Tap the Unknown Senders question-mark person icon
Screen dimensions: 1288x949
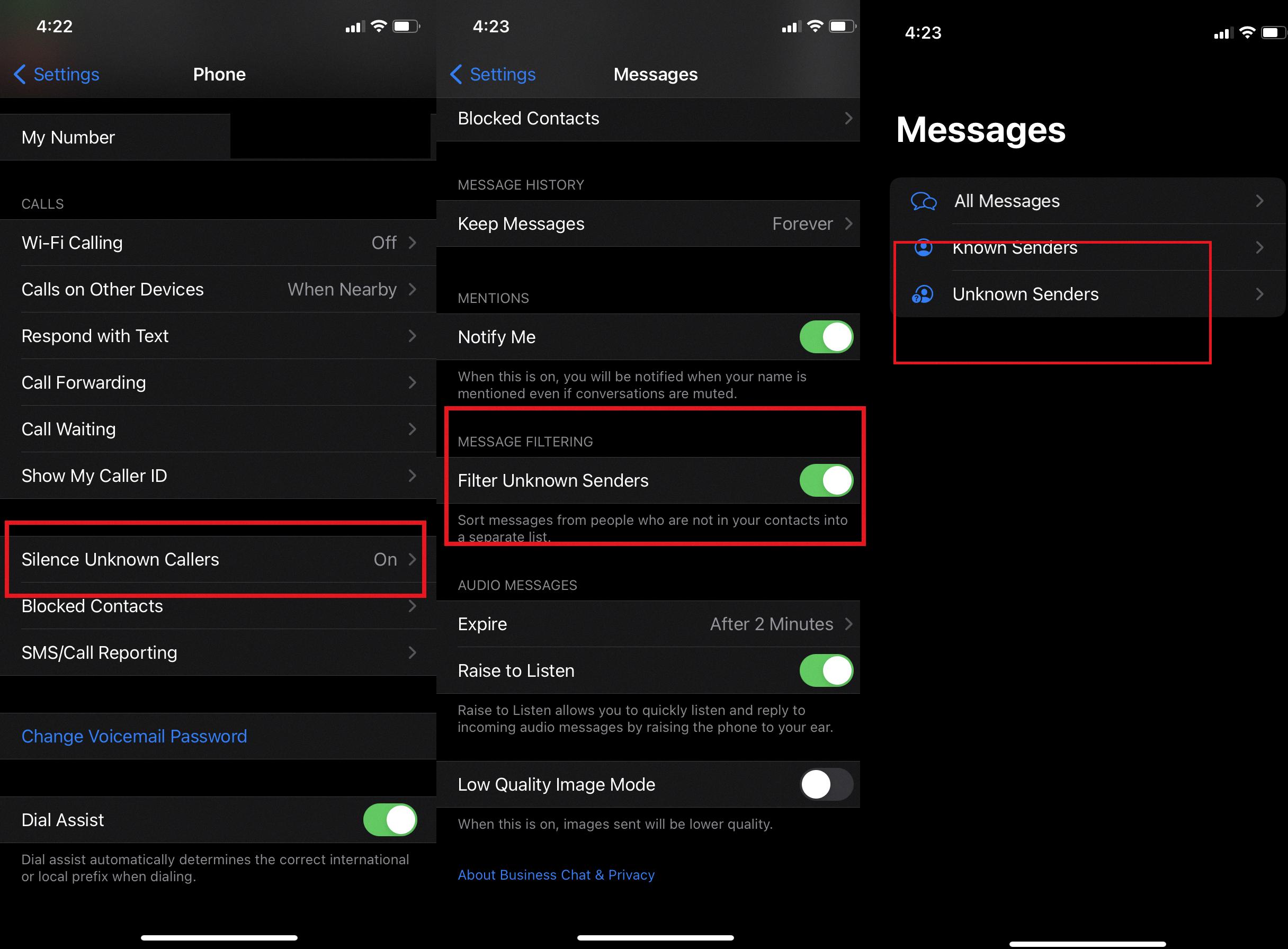(923, 294)
